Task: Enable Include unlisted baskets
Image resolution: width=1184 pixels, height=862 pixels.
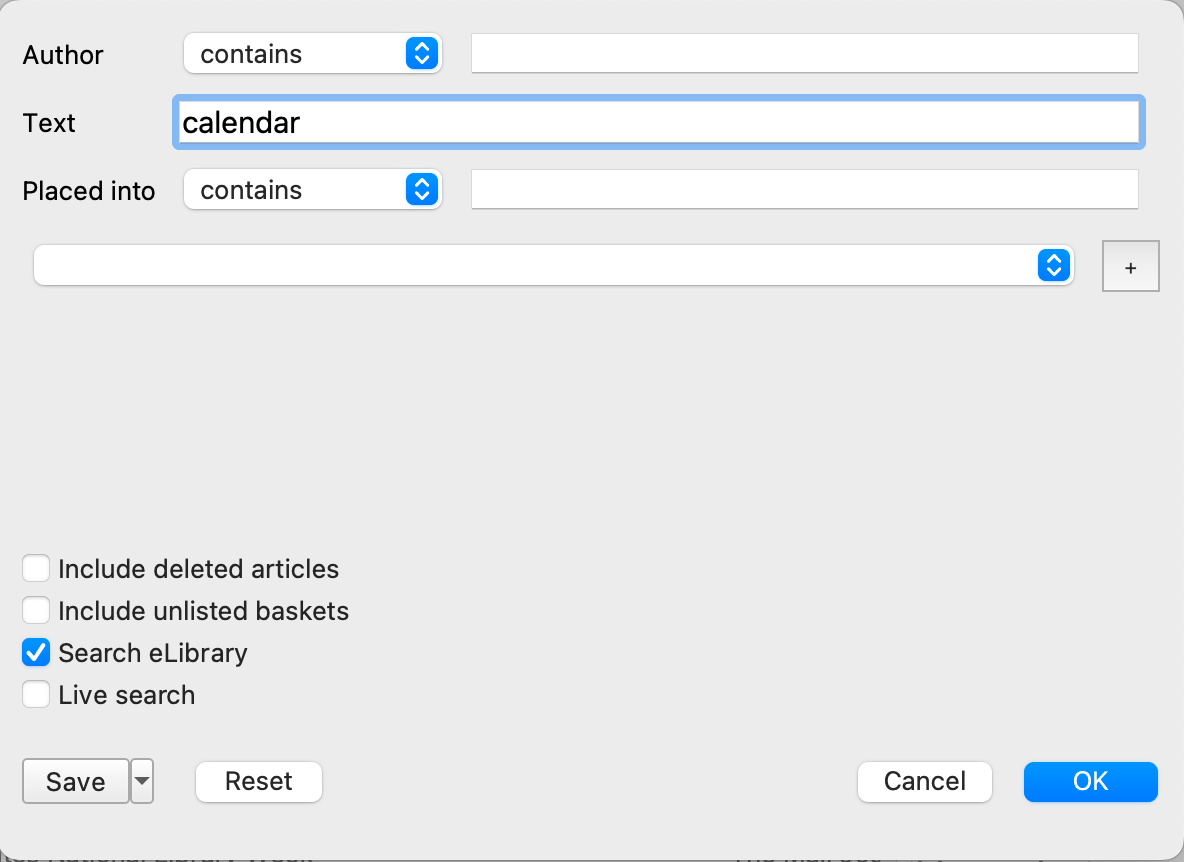Action: coord(36,610)
